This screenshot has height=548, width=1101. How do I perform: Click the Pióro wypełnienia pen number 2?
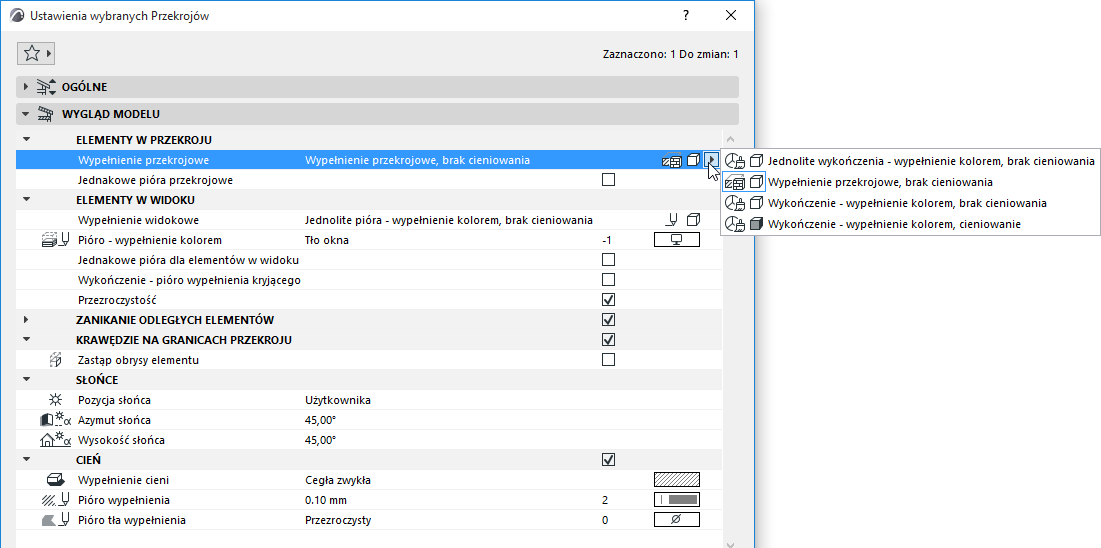[605, 501]
